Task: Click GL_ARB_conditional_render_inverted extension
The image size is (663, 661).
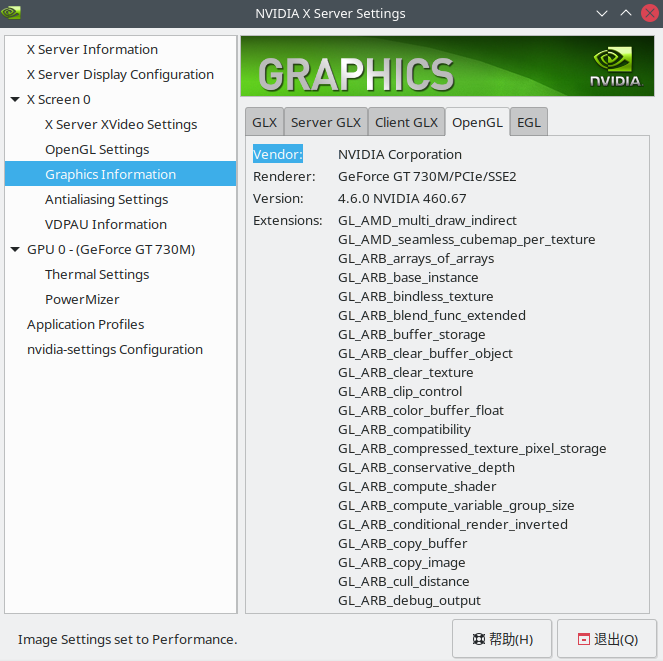Action: pyautogui.click(x=453, y=525)
